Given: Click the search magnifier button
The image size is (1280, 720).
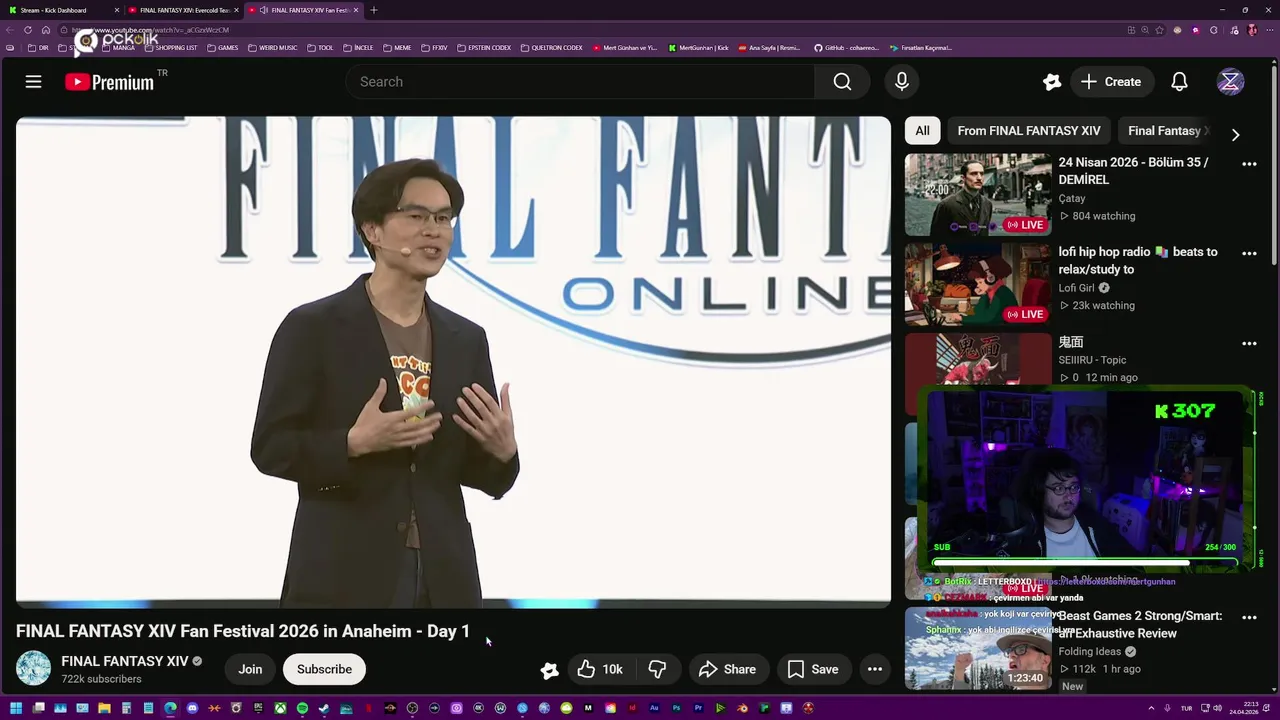Looking at the screenshot, I should 843,82.
